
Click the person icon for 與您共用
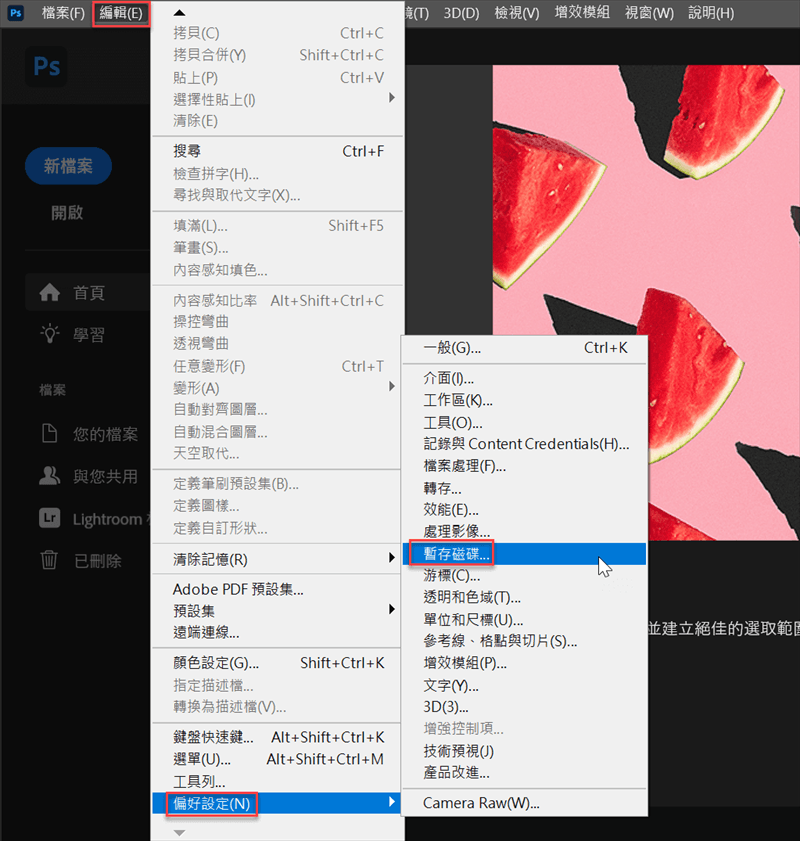point(49,476)
